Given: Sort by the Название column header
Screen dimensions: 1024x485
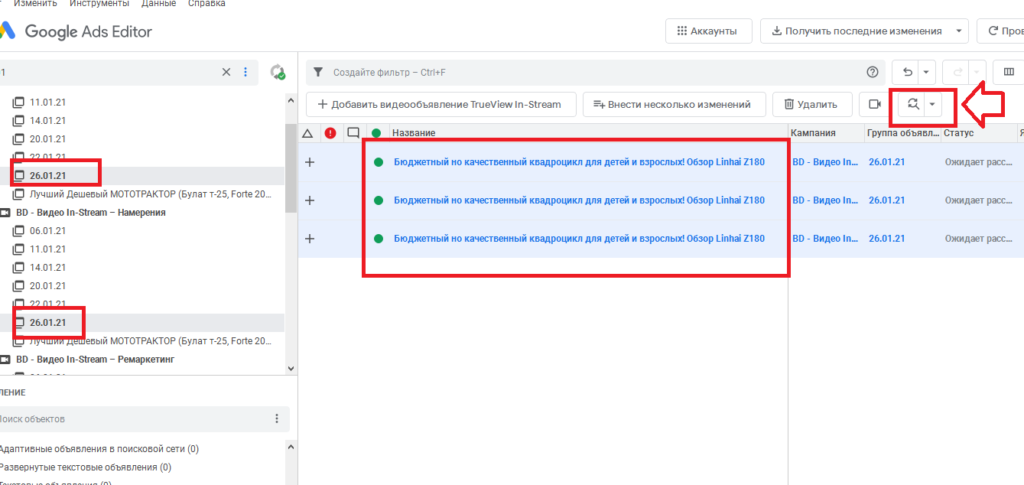Looking at the screenshot, I should tap(413, 133).
